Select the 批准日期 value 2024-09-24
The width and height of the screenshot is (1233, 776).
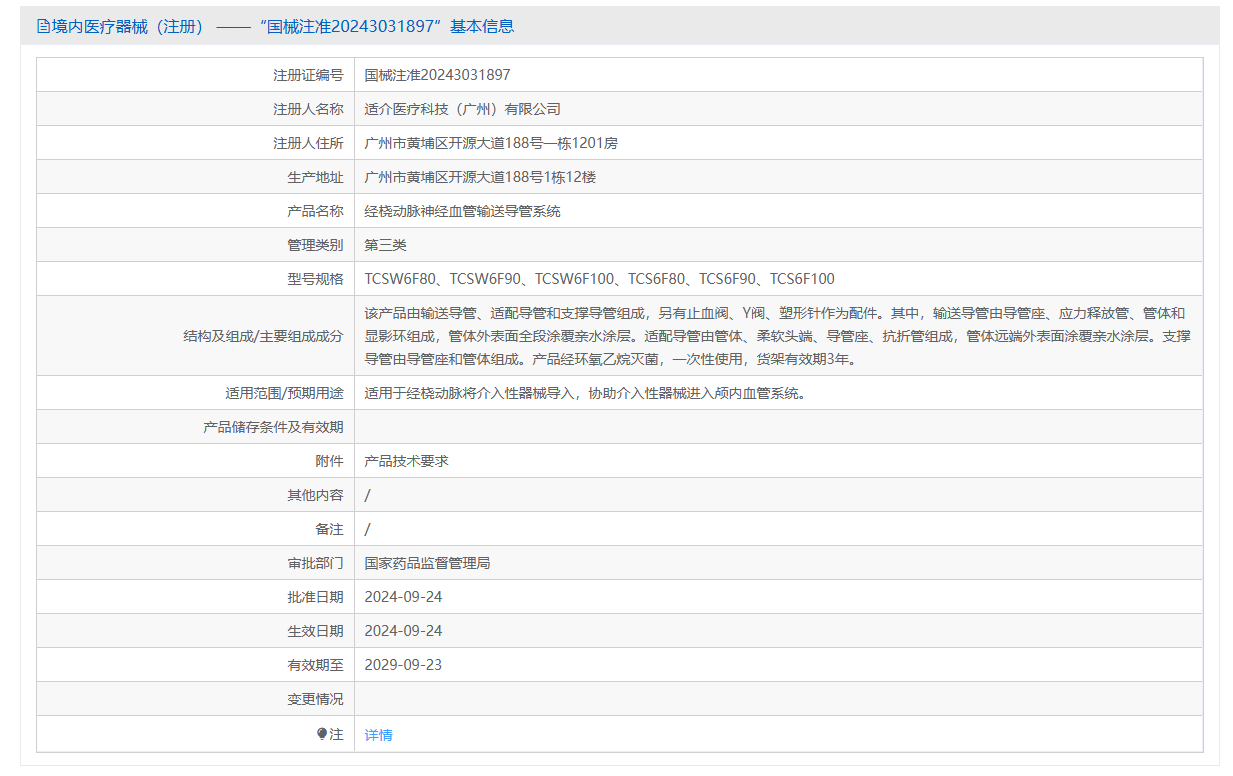click(x=403, y=597)
